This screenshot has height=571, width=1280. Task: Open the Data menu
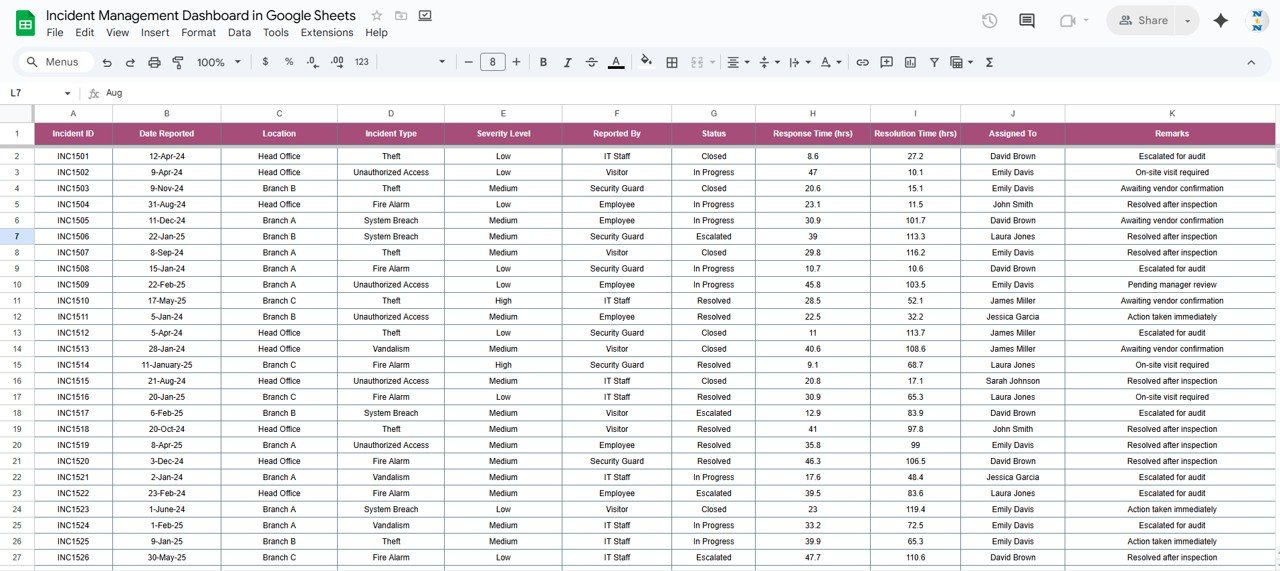[239, 32]
